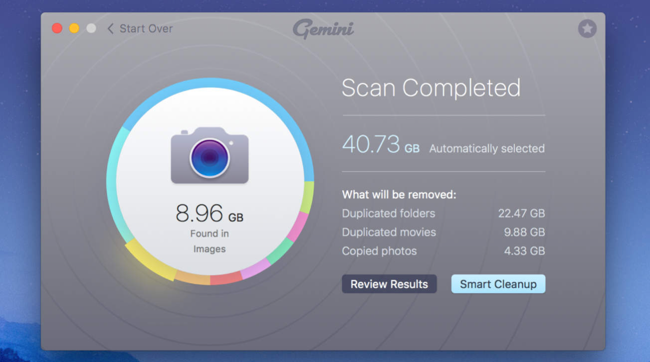Screen dimensions: 650x362
Task: Select the red segment of the ring chart
Action: pos(226,279)
